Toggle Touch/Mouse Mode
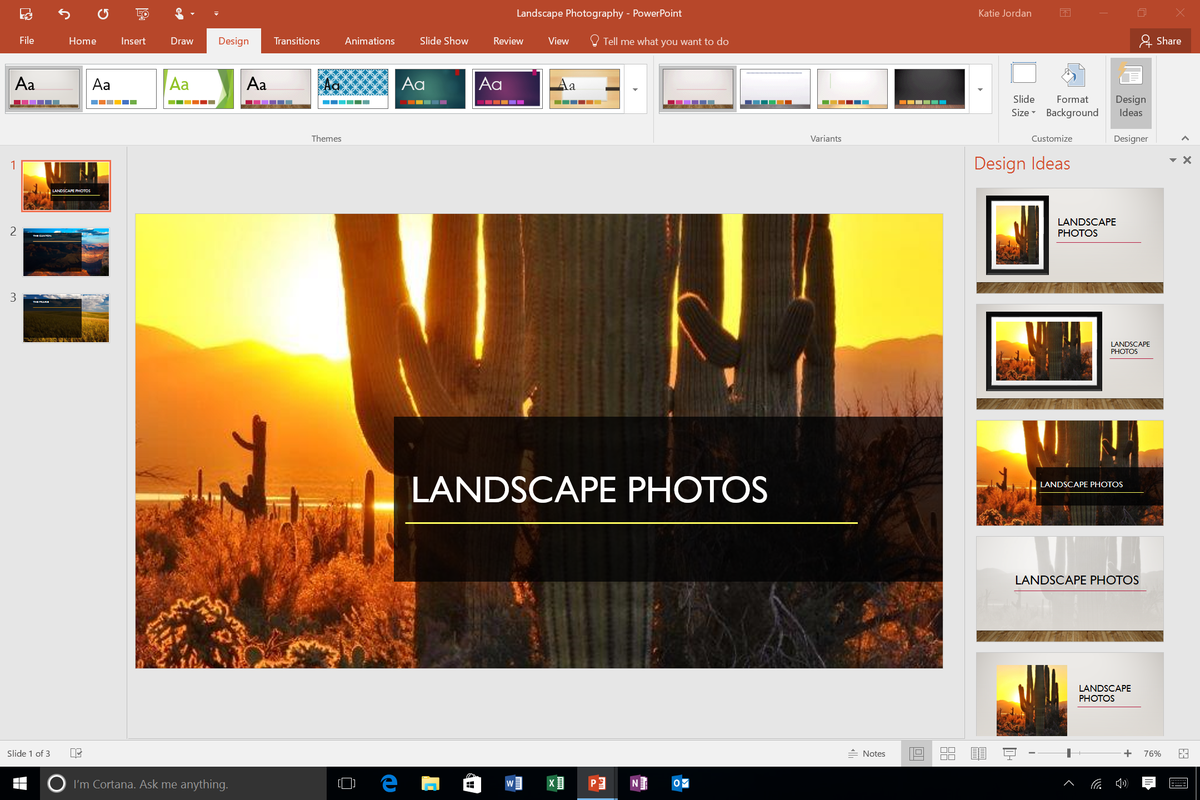The image size is (1200, 800). coord(180,14)
